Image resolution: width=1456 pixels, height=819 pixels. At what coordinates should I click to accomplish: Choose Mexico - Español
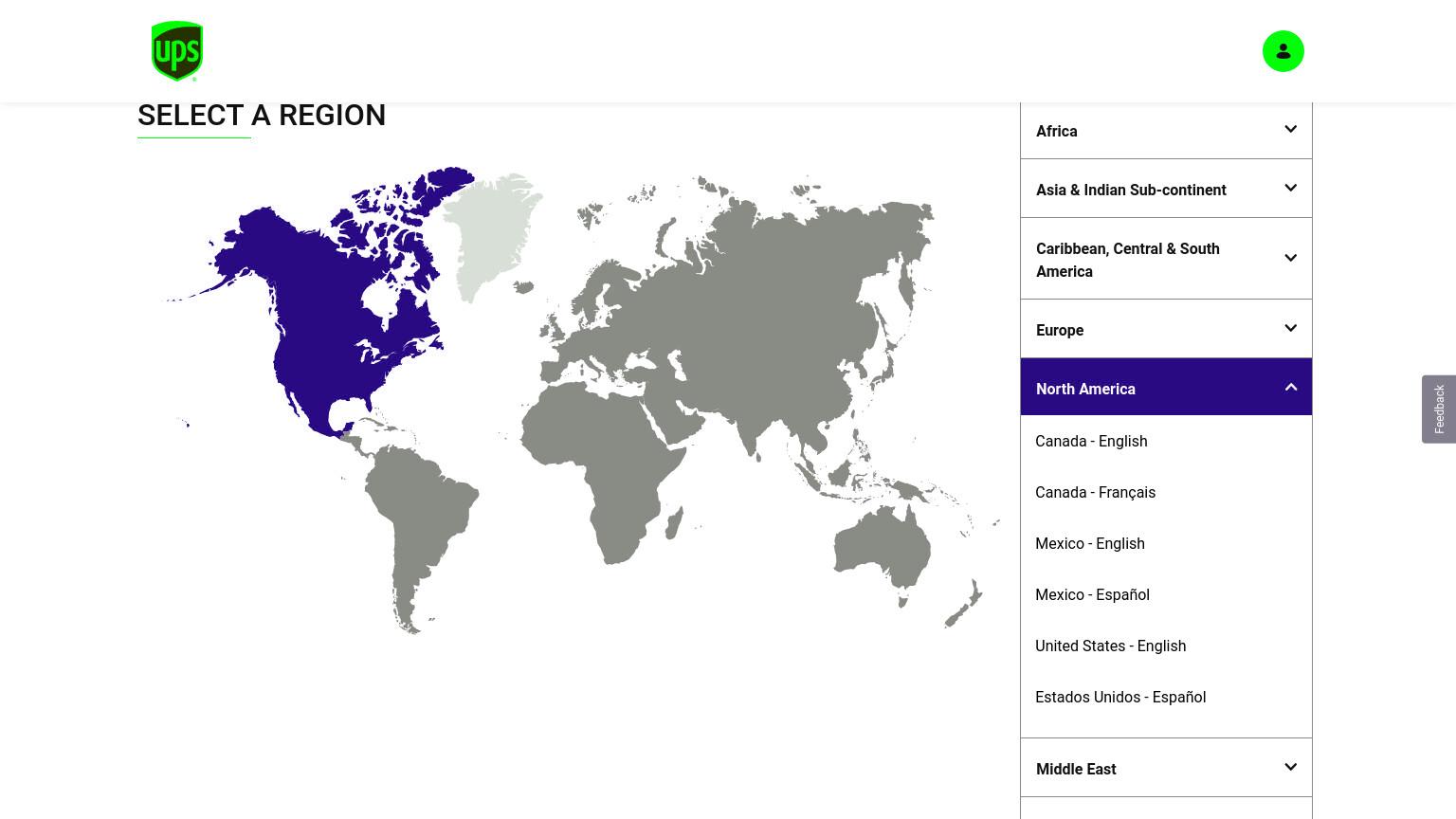1092,594
